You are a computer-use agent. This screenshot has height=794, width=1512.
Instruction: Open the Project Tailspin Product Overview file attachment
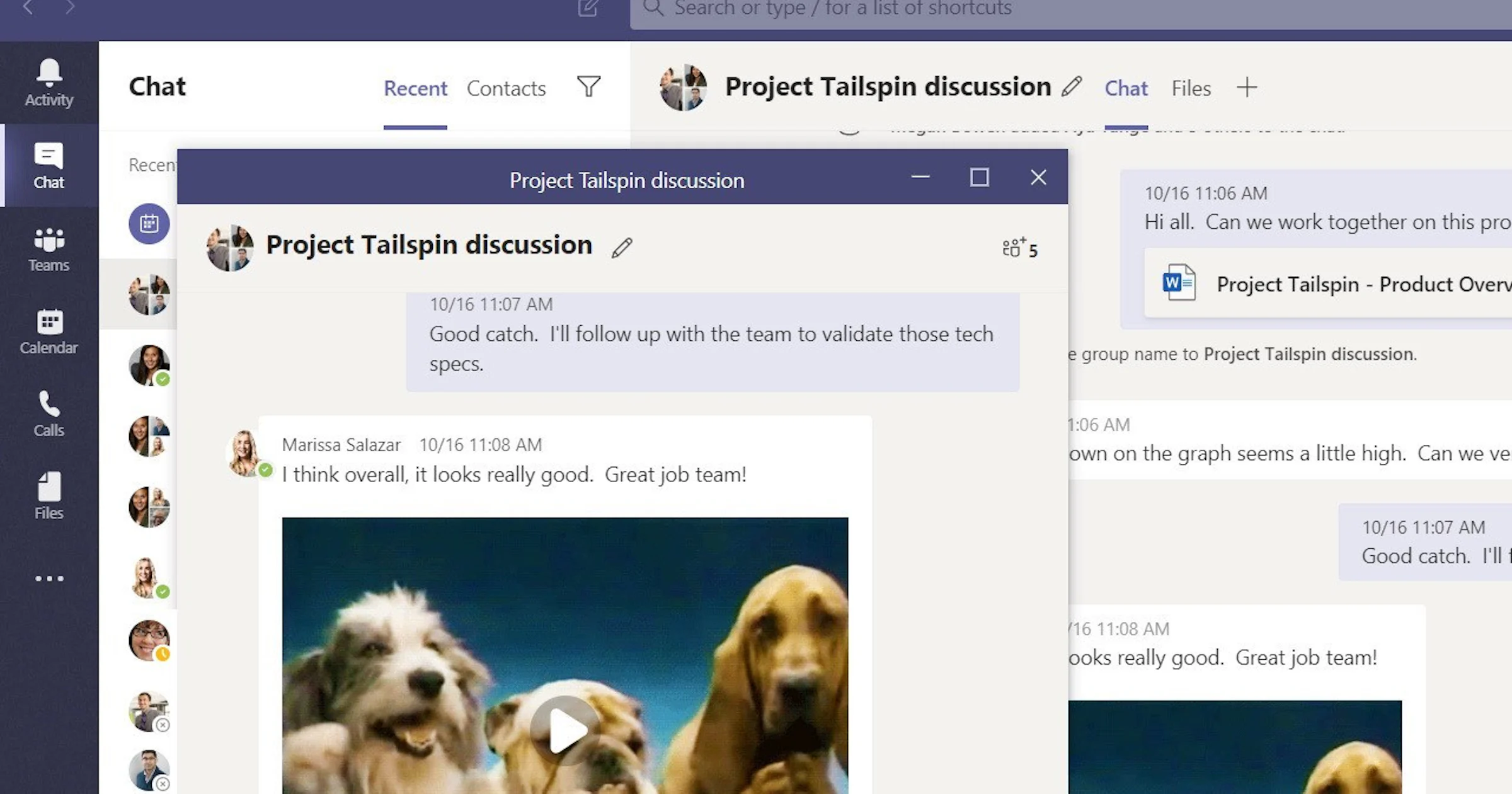(x=1328, y=284)
